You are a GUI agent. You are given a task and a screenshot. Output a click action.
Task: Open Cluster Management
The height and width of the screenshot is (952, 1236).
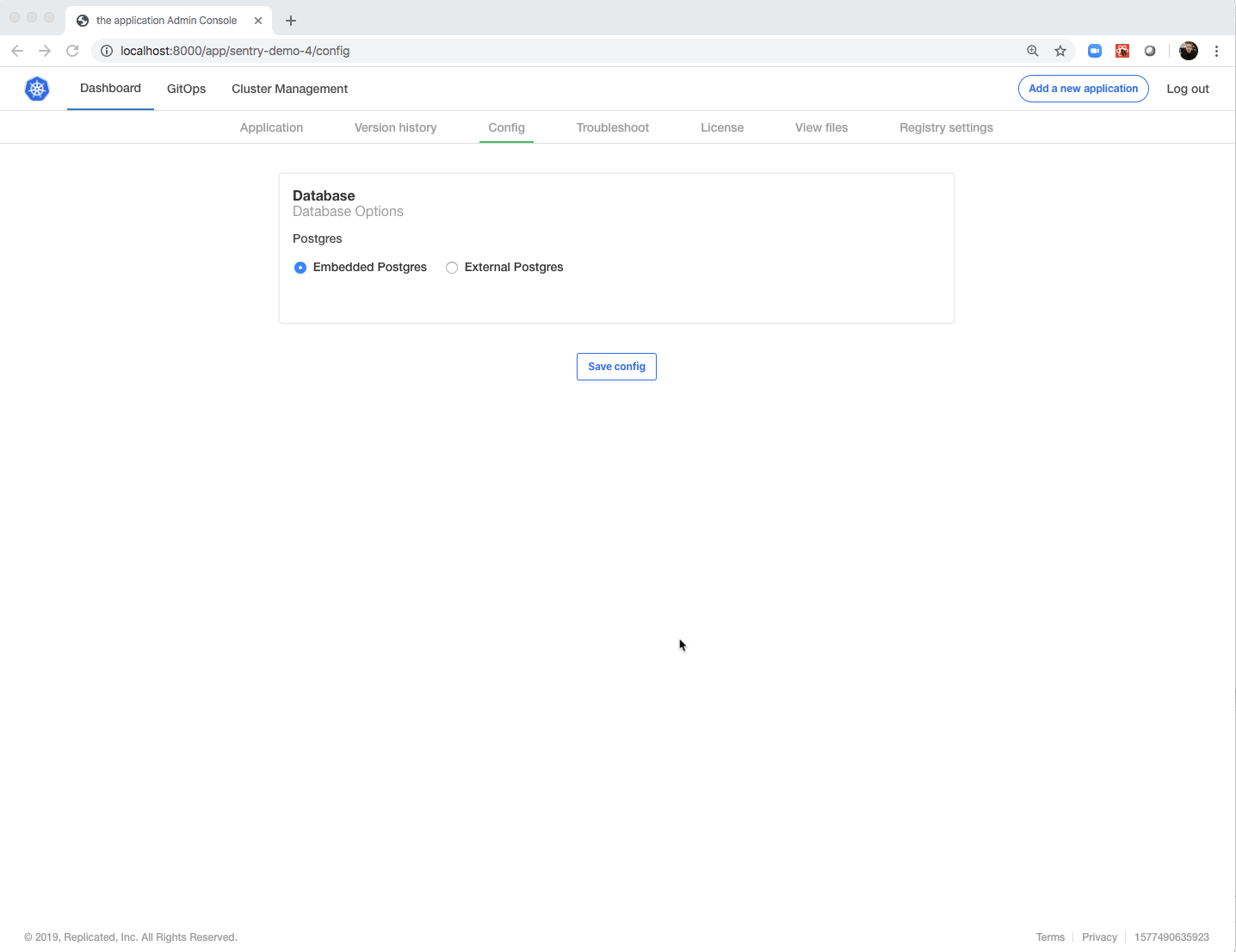pos(289,88)
